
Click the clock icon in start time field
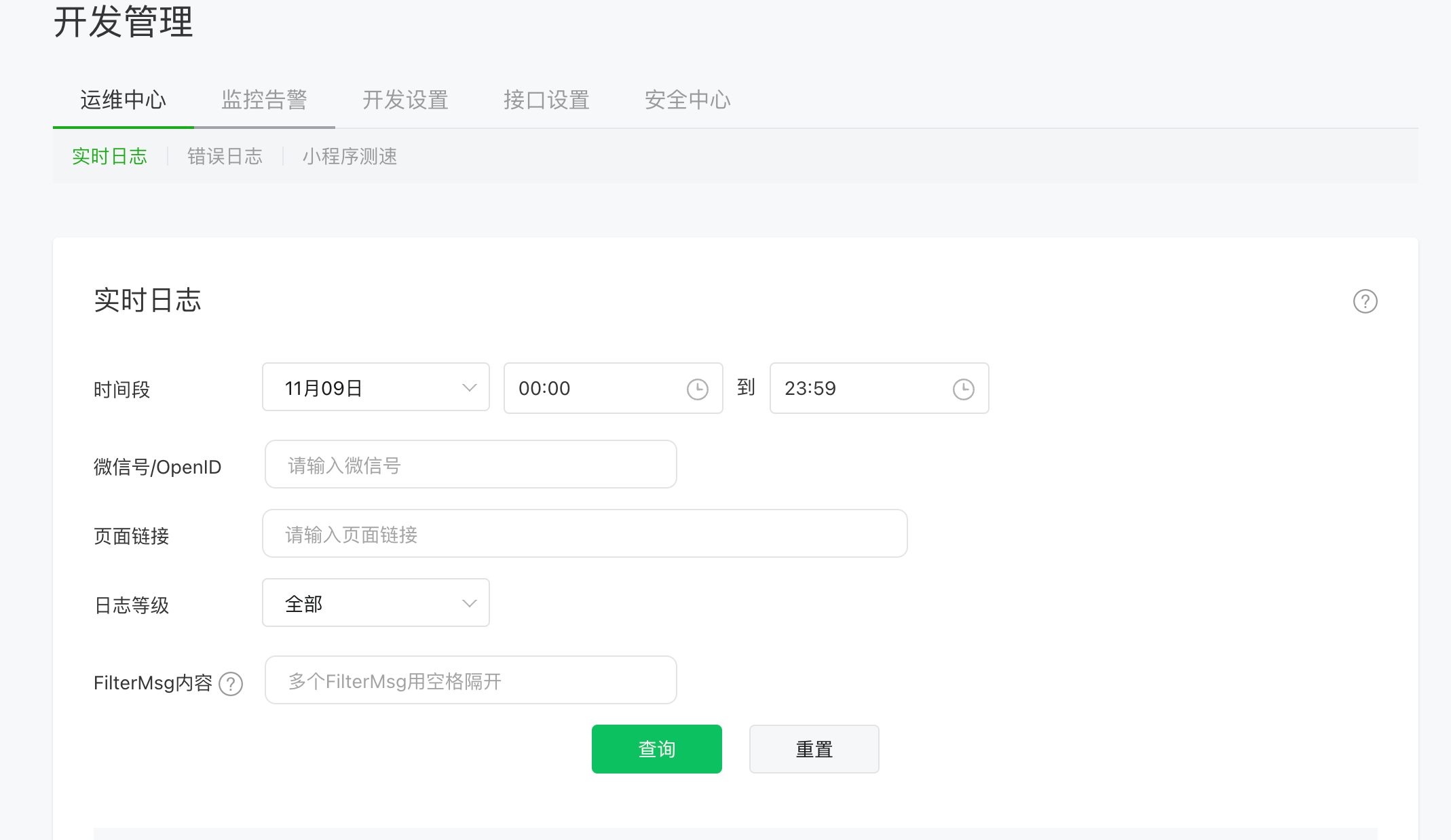pos(697,389)
